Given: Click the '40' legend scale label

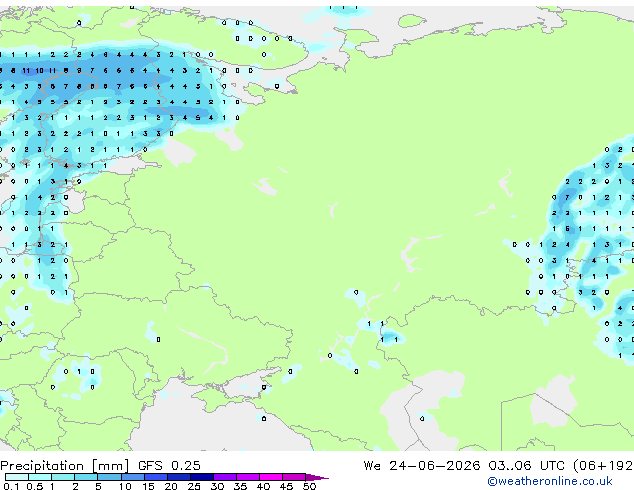Looking at the screenshot, I should 263,486.
